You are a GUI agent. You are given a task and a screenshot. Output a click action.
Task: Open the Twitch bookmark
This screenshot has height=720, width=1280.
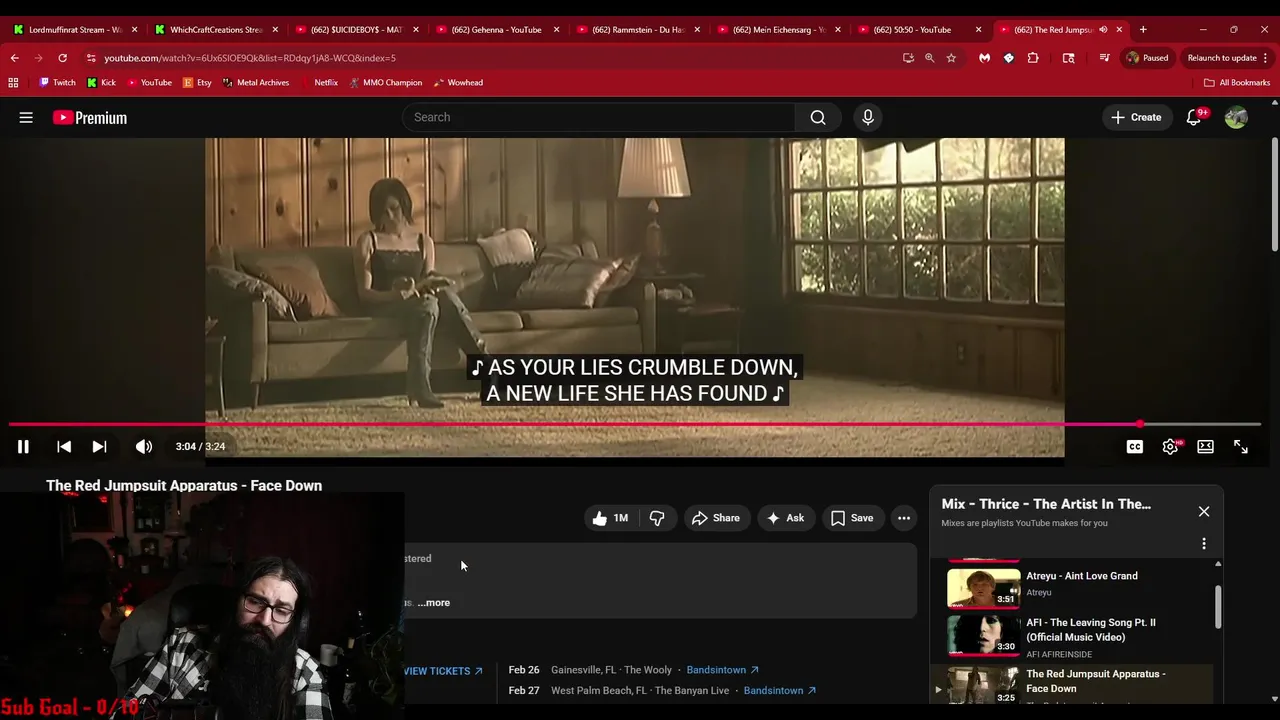[x=57, y=83]
